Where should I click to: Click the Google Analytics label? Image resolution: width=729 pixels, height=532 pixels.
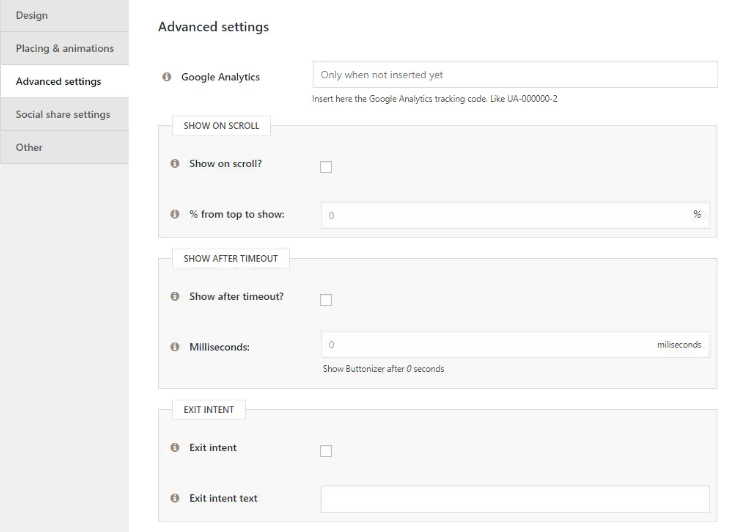click(x=220, y=77)
